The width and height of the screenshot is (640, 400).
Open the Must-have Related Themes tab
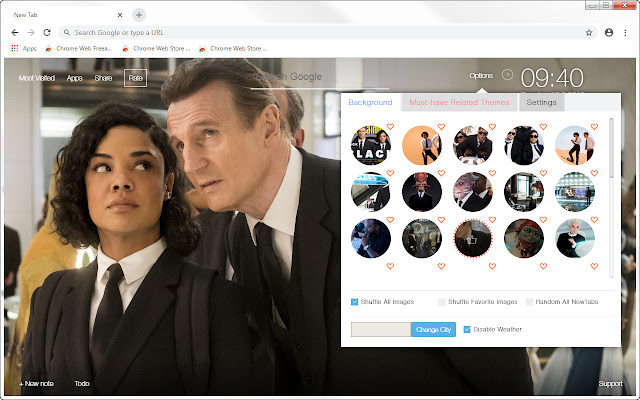point(459,102)
